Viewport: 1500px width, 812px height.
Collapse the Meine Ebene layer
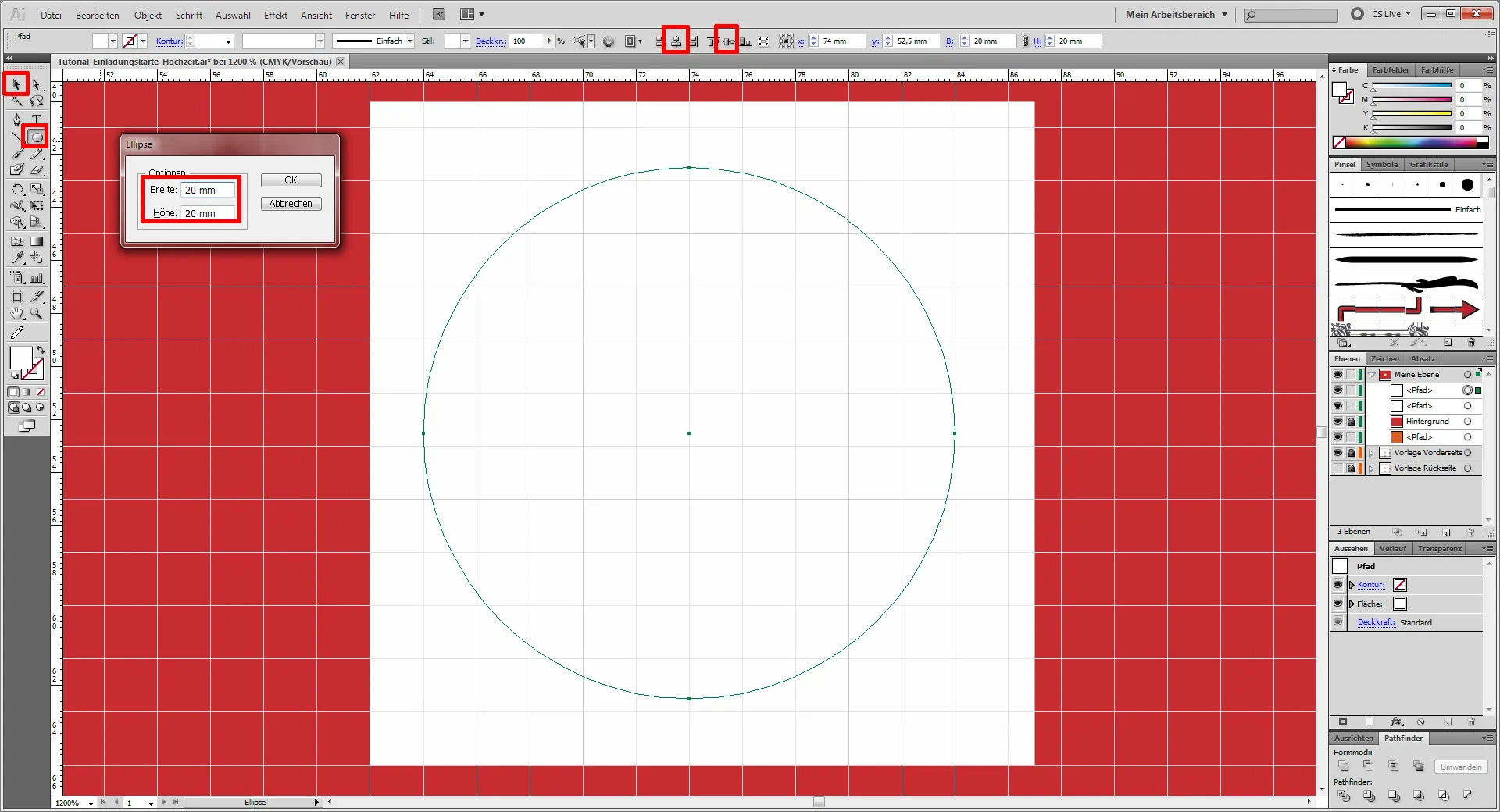1371,375
